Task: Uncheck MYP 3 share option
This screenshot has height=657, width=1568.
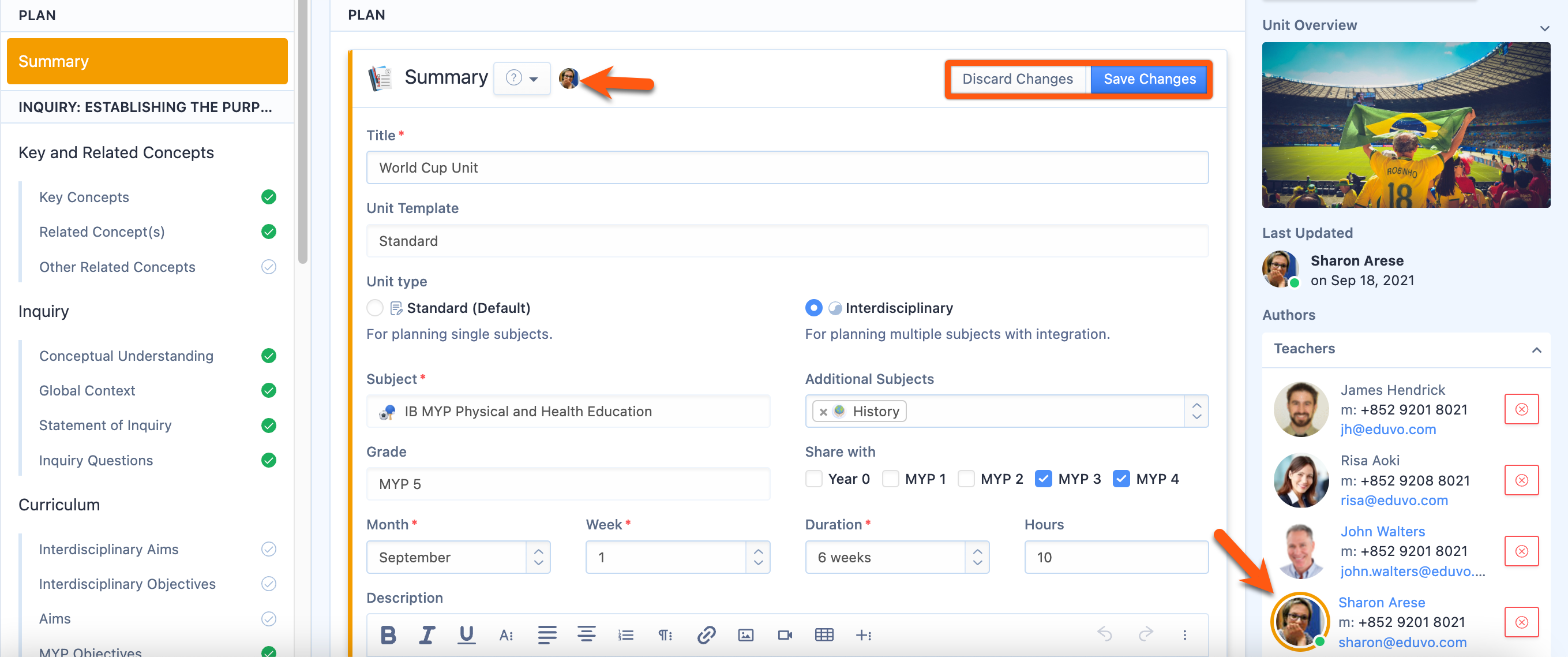Action: 1043,479
